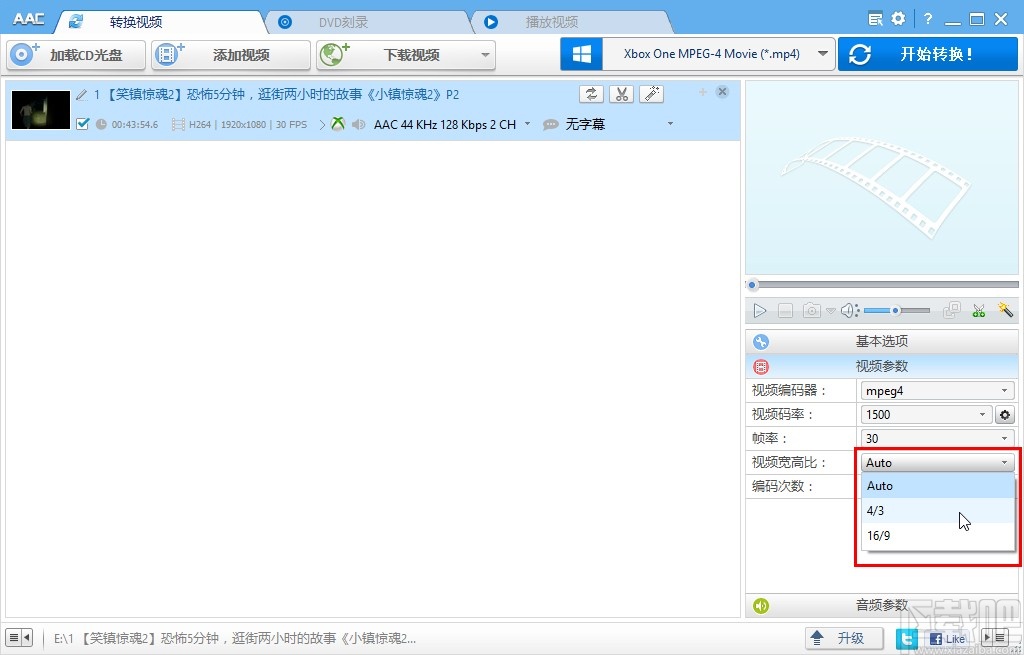Click the pencil rename icon on video item

click(82, 95)
